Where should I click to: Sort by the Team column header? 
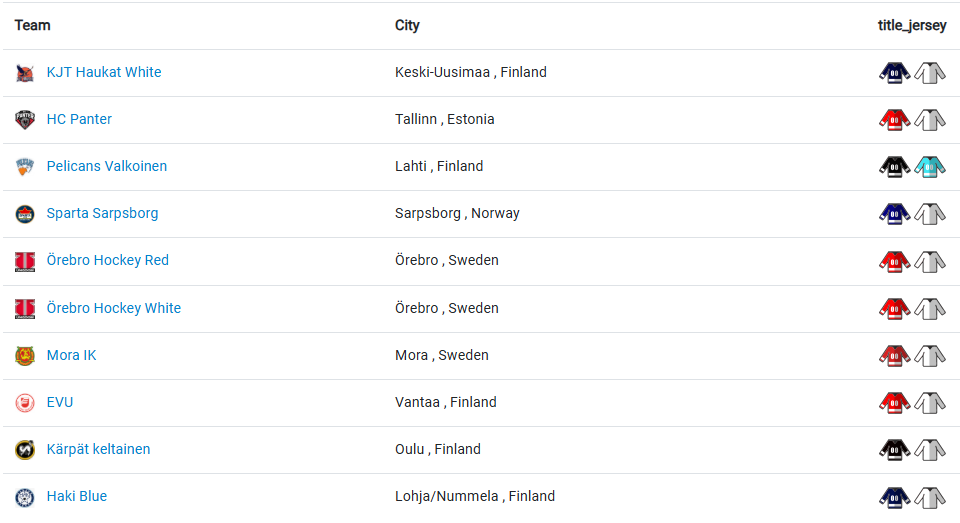pos(33,25)
